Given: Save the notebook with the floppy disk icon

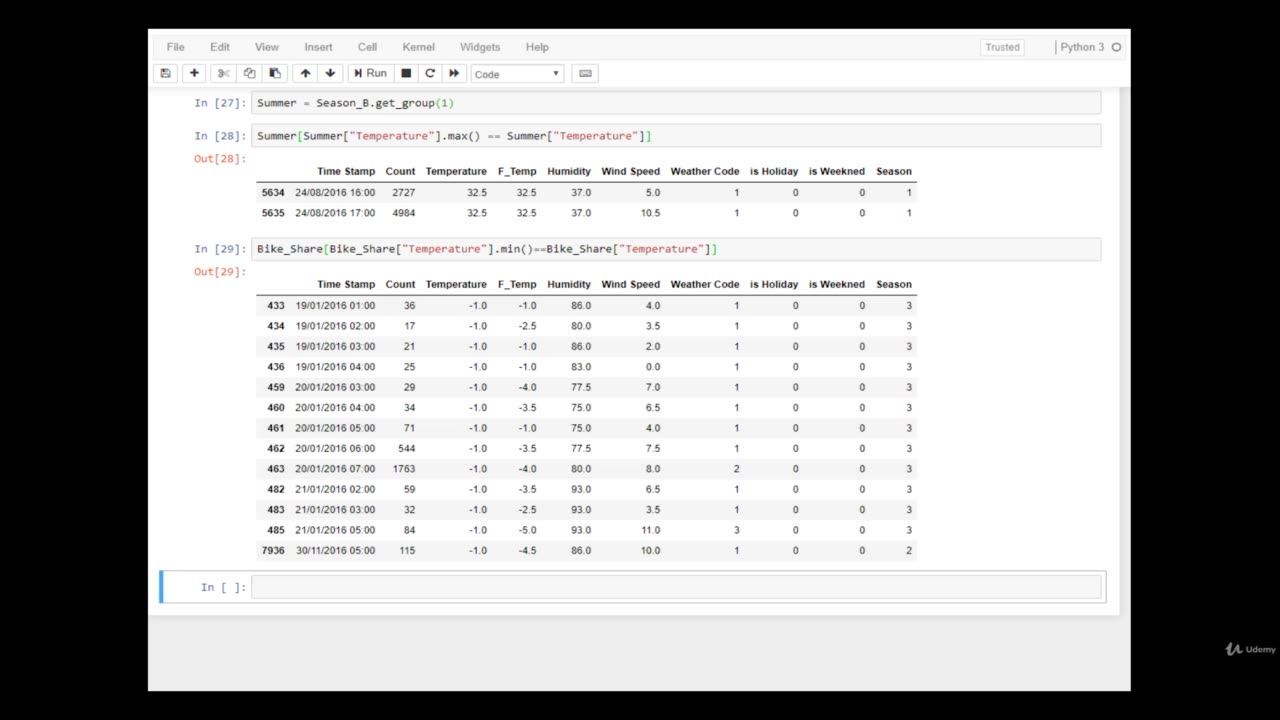Looking at the screenshot, I should coord(166,73).
